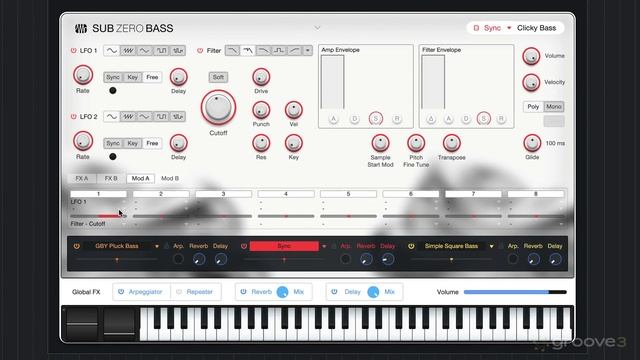Open Simple Square Bass preset dropdown
Viewport: 640px width, 360px height.
[491, 247]
